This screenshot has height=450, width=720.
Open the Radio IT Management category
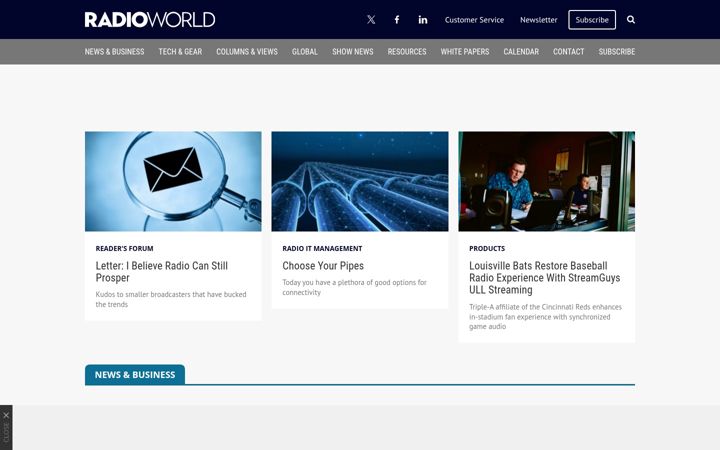322,248
